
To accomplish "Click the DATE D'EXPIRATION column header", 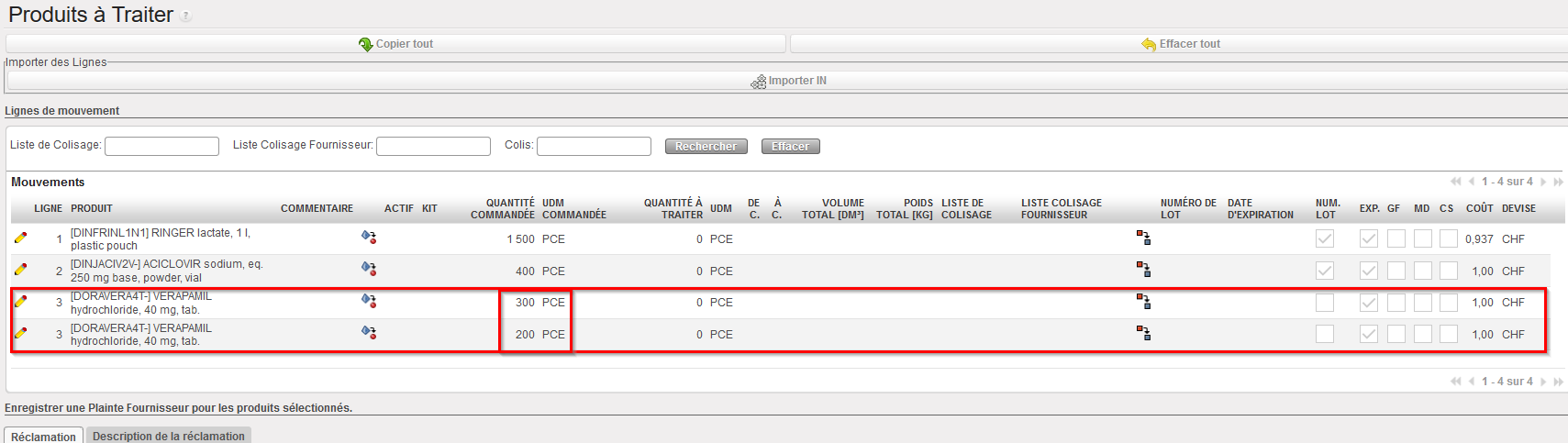I will pos(1261,209).
